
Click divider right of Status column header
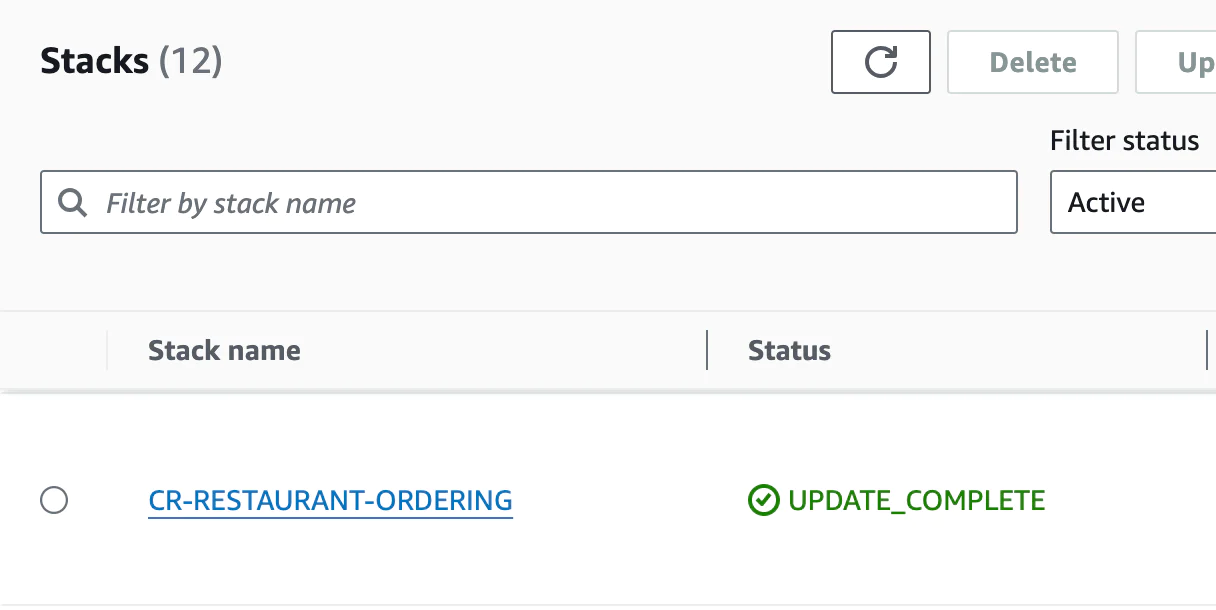(1207, 350)
